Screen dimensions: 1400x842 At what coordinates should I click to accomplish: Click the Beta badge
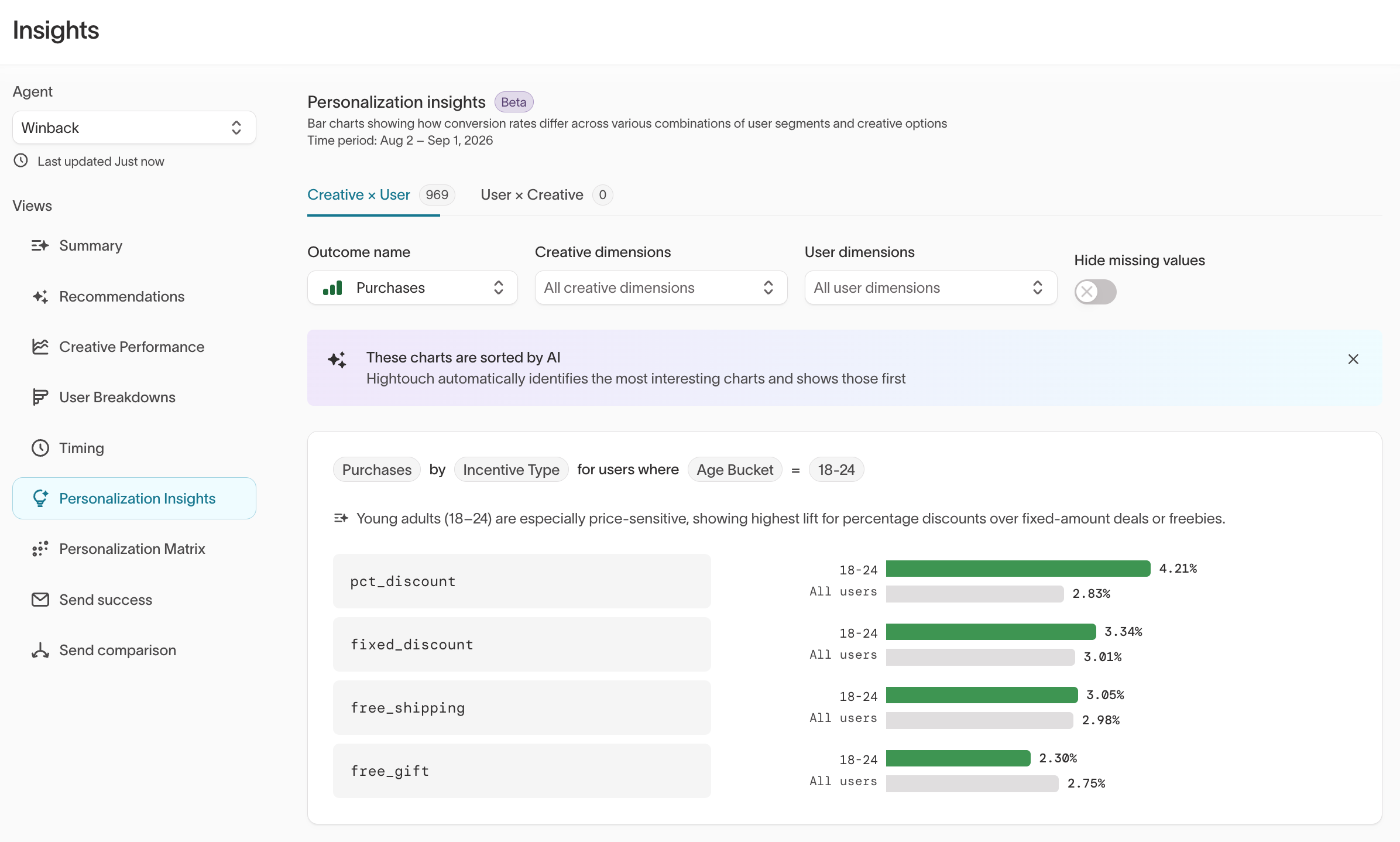pos(513,102)
